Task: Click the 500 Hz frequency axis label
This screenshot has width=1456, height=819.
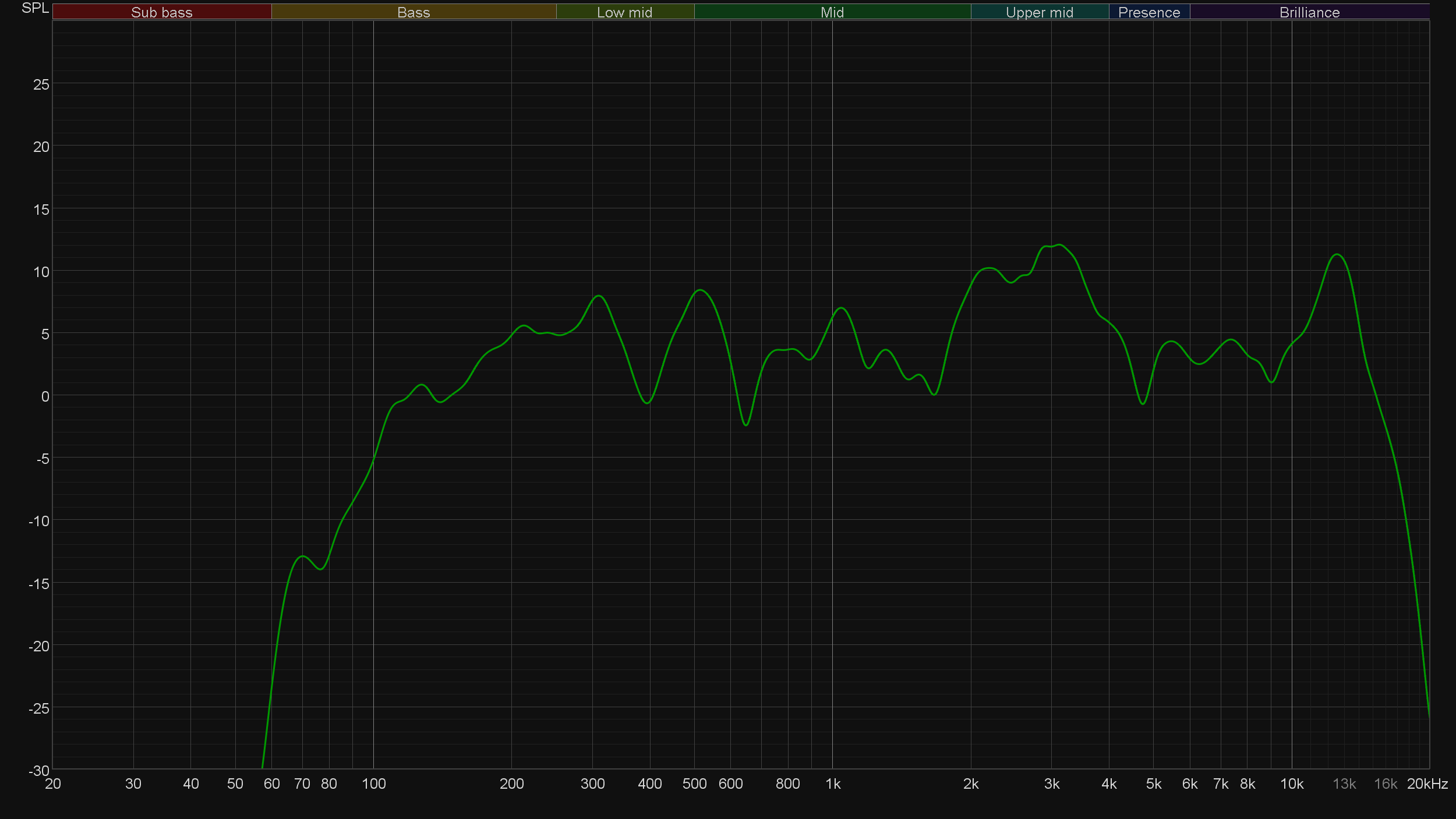Action: [694, 784]
